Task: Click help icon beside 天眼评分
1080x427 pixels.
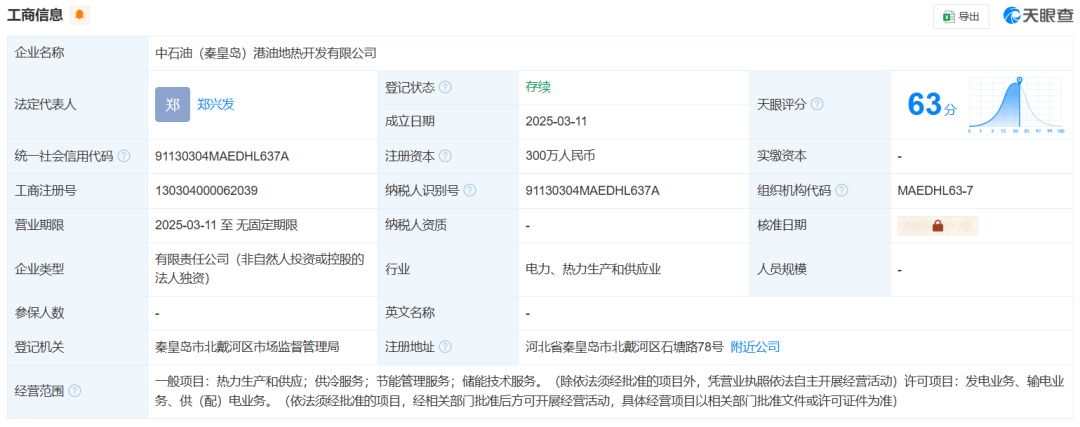Action: (x=818, y=105)
